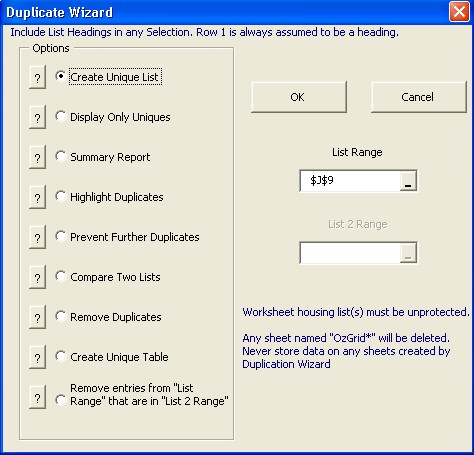
Task: Click the Cancel button
Action: pyautogui.click(x=419, y=97)
